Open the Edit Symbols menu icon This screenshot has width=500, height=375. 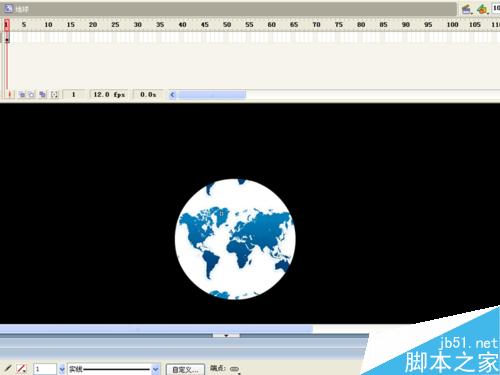(x=482, y=9)
